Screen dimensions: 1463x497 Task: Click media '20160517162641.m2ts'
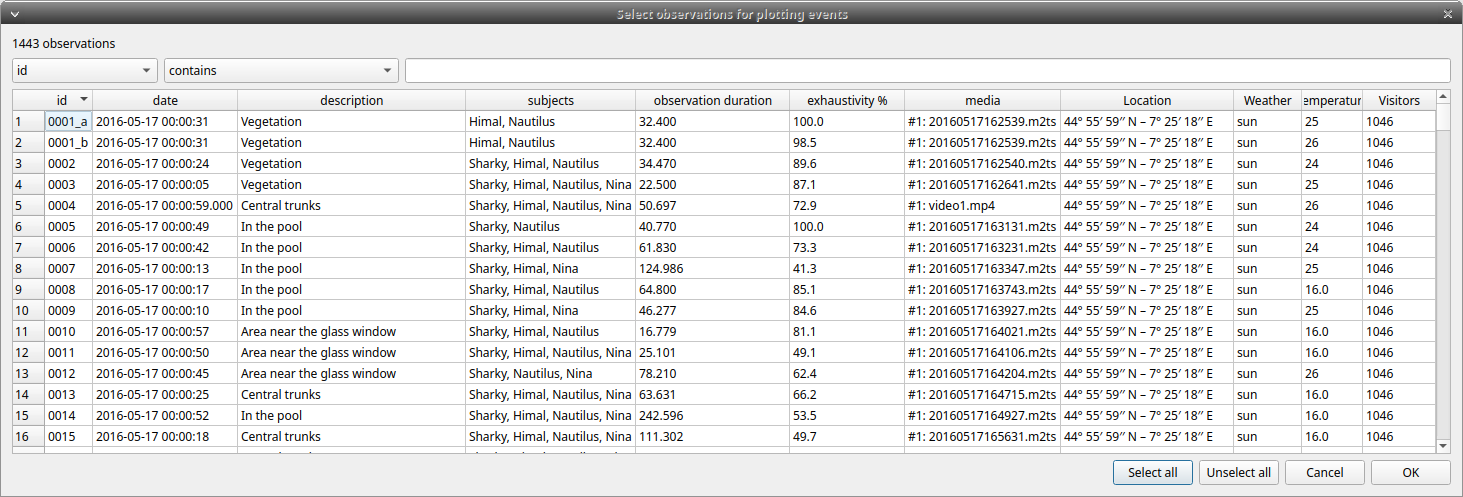coord(982,184)
